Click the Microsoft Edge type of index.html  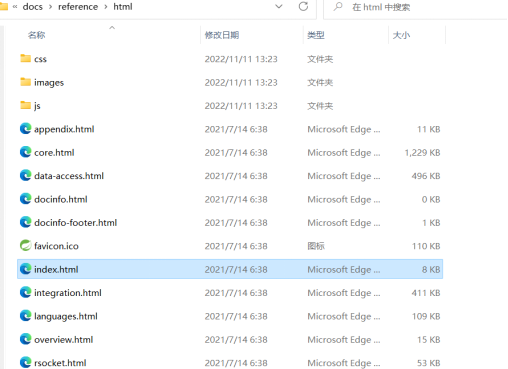click(344, 269)
